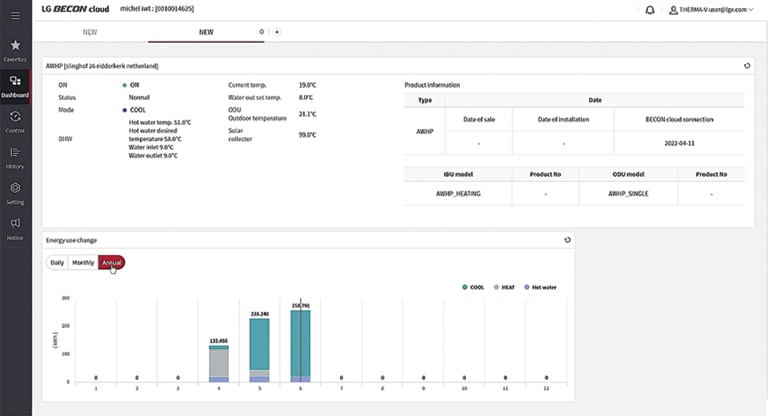This screenshot has height=416, width=768.
Task: Show Daily energy use
Action: [57, 262]
